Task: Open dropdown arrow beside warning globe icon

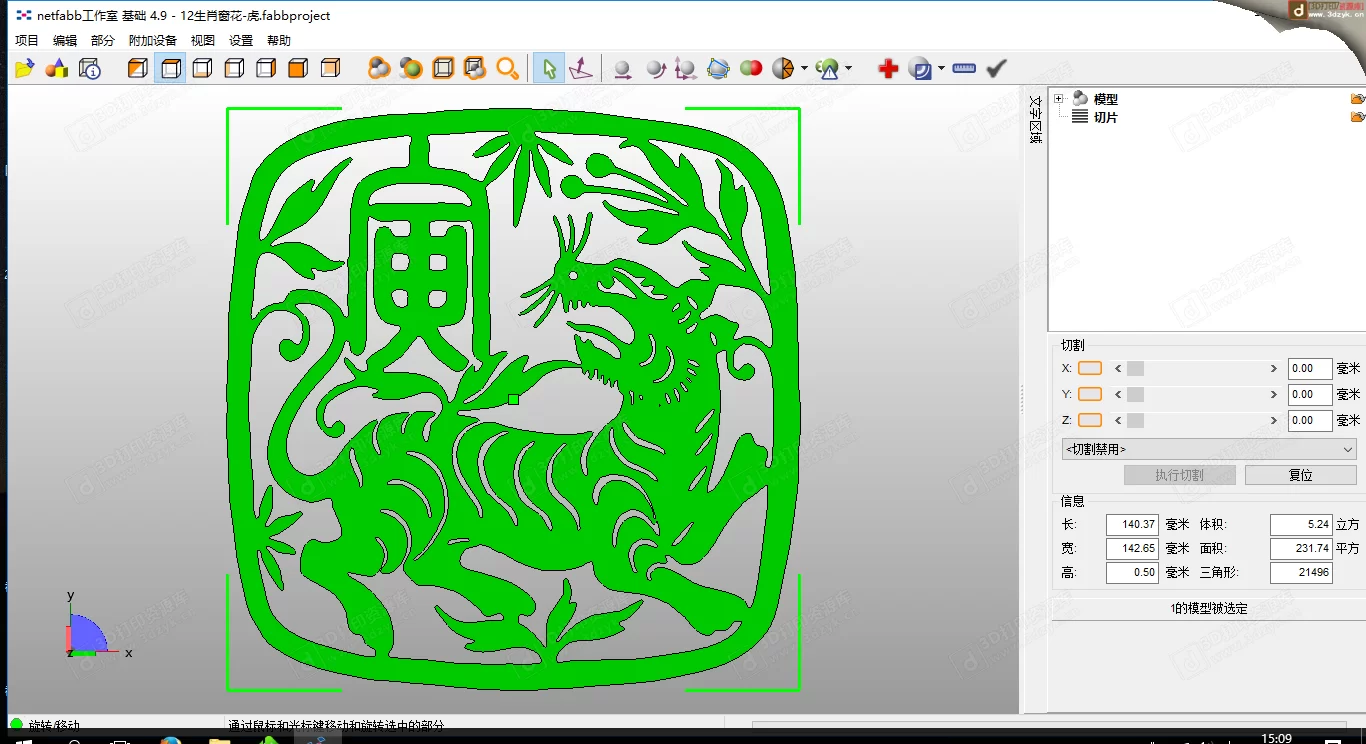Action: [x=848, y=69]
